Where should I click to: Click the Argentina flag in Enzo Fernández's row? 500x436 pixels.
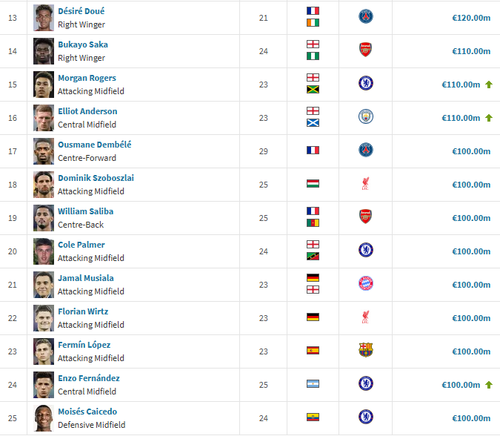point(313,384)
